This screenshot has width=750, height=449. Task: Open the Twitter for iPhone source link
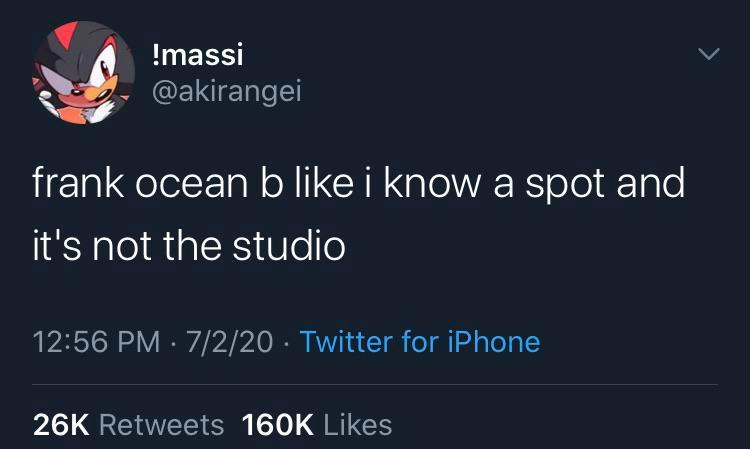point(419,342)
